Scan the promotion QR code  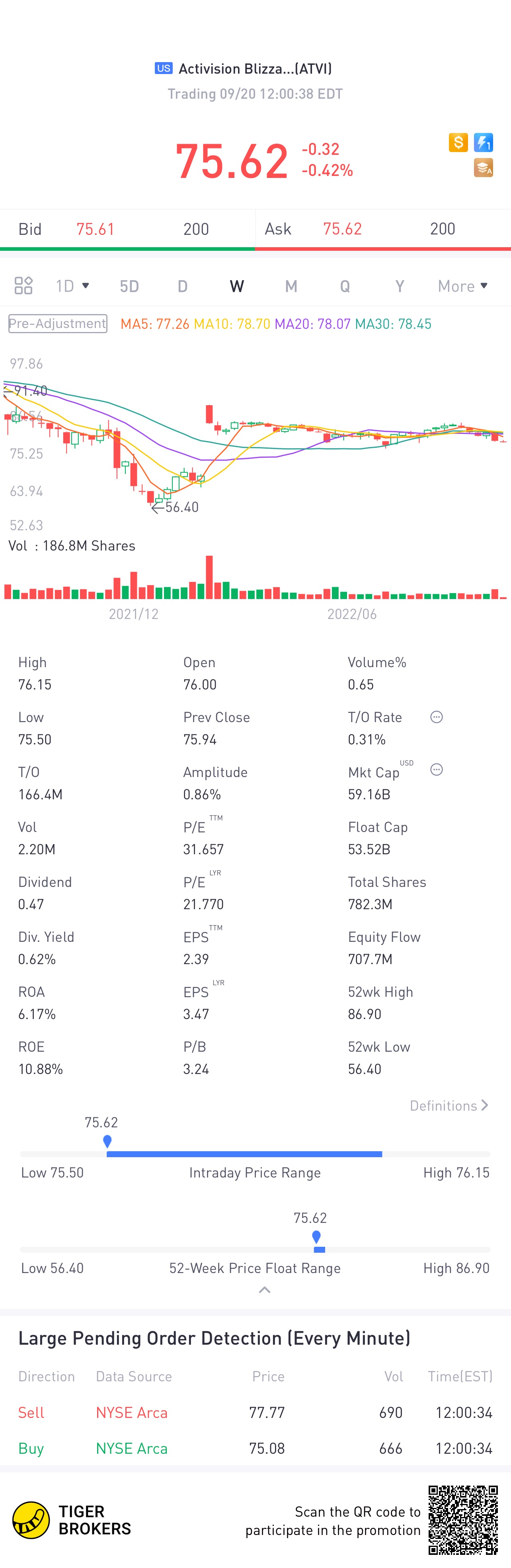pos(463,1520)
